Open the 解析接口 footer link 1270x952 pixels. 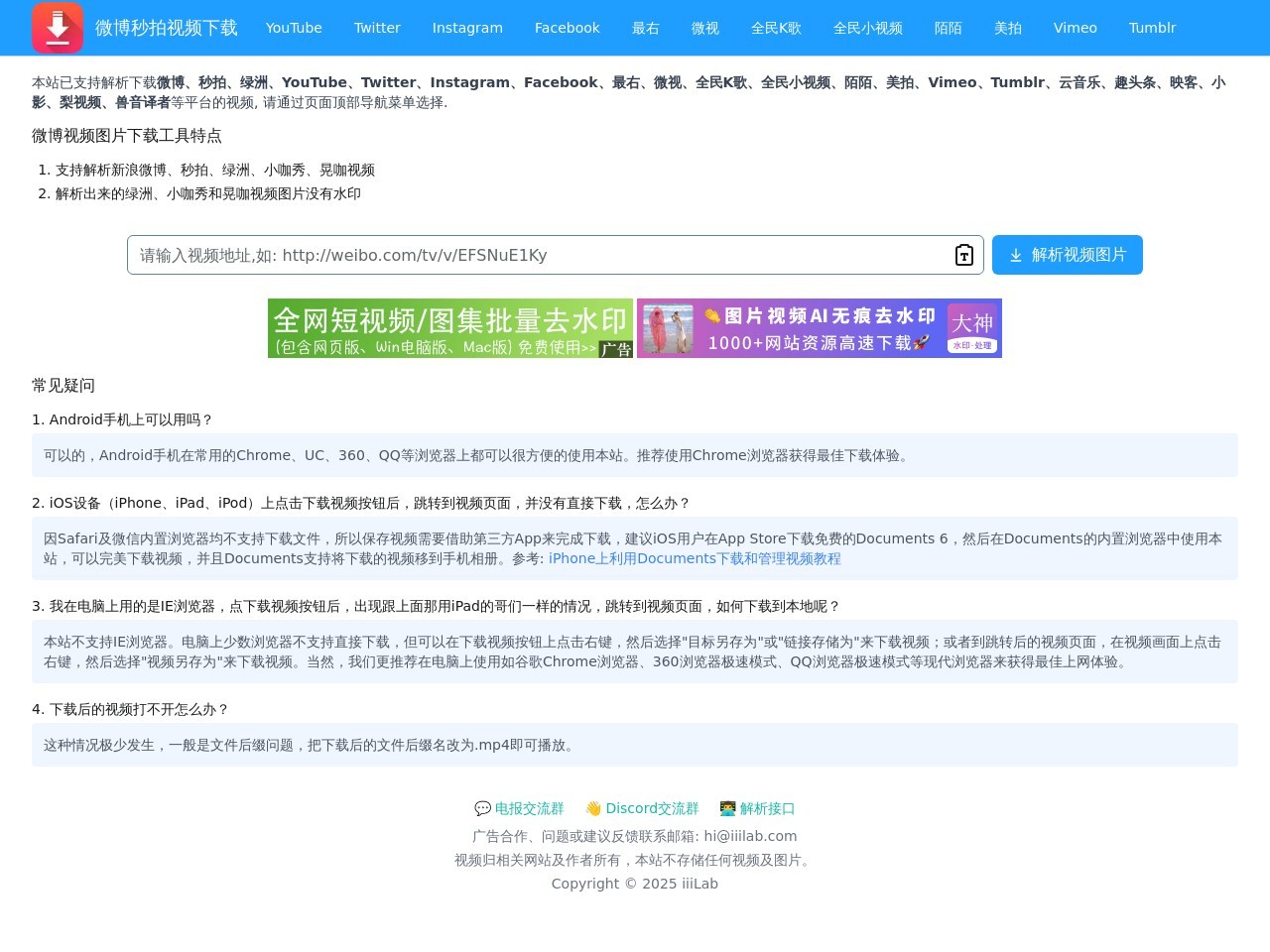pos(767,808)
